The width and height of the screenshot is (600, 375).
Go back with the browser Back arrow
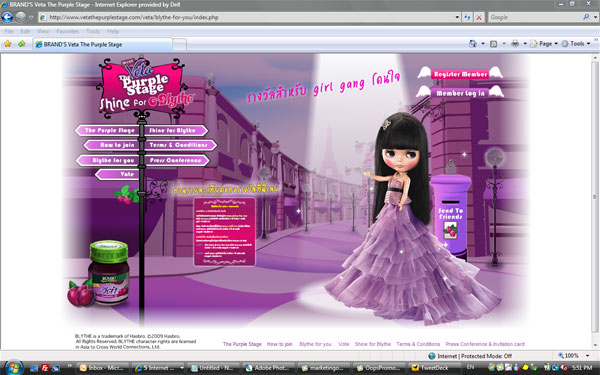point(7,17)
